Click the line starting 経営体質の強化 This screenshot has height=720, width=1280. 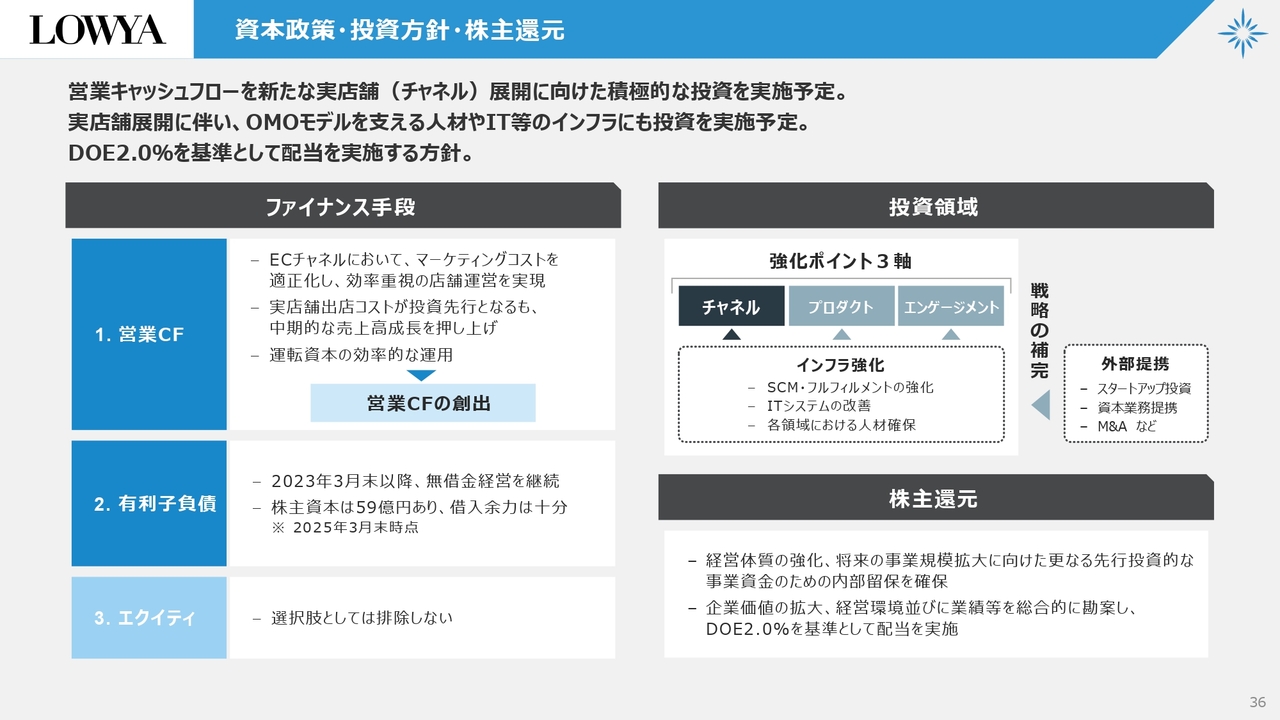[950, 559]
